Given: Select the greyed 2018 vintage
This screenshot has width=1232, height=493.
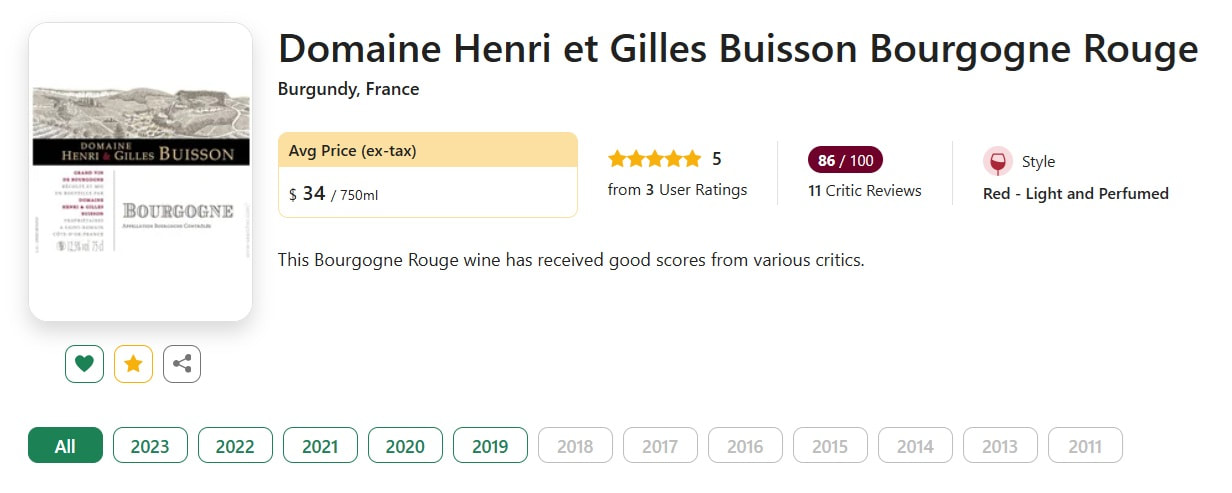Looking at the screenshot, I should pyautogui.click(x=575, y=446).
